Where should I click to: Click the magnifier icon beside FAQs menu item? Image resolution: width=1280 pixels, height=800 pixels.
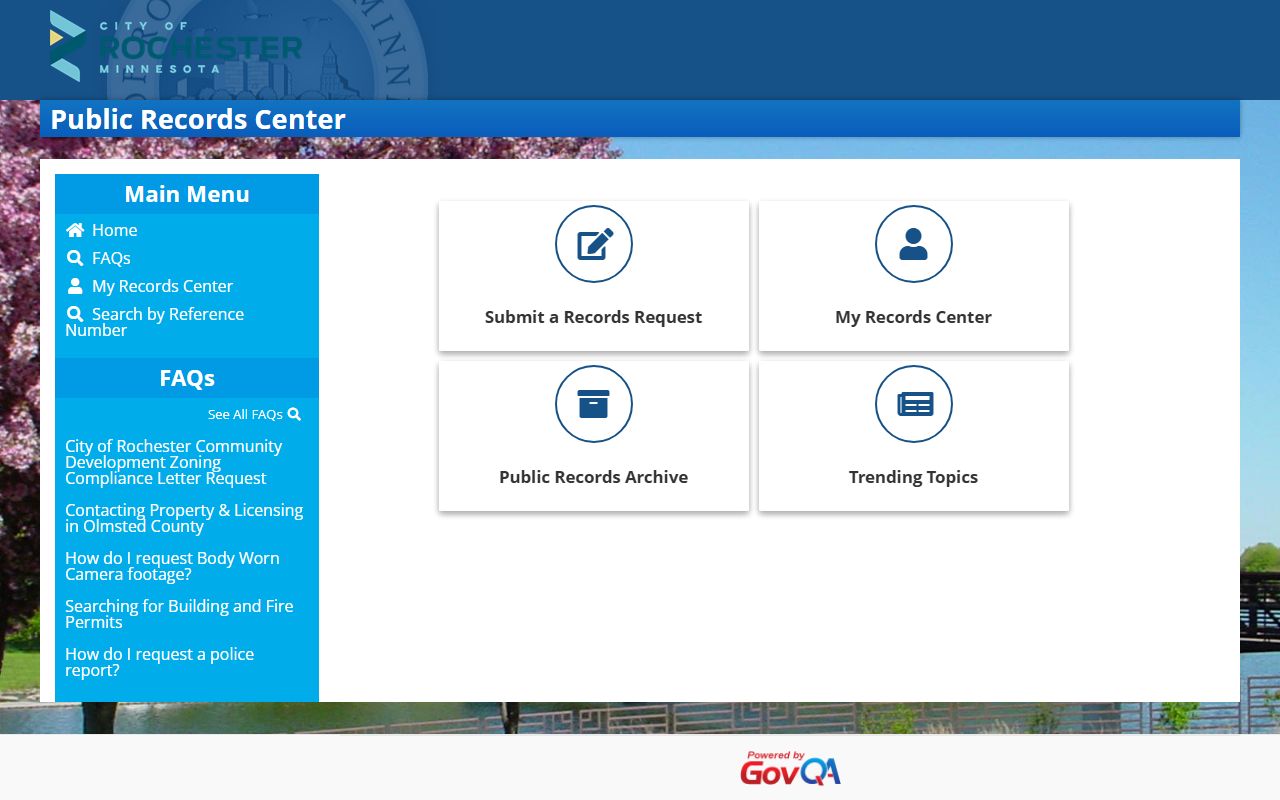pyautogui.click(x=75, y=258)
